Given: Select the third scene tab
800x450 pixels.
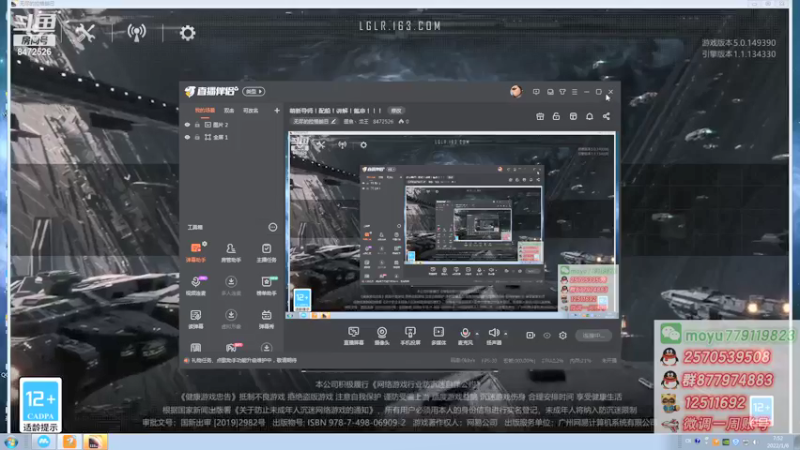Looking at the screenshot, I should pyautogui.click(x=250, y=110).
